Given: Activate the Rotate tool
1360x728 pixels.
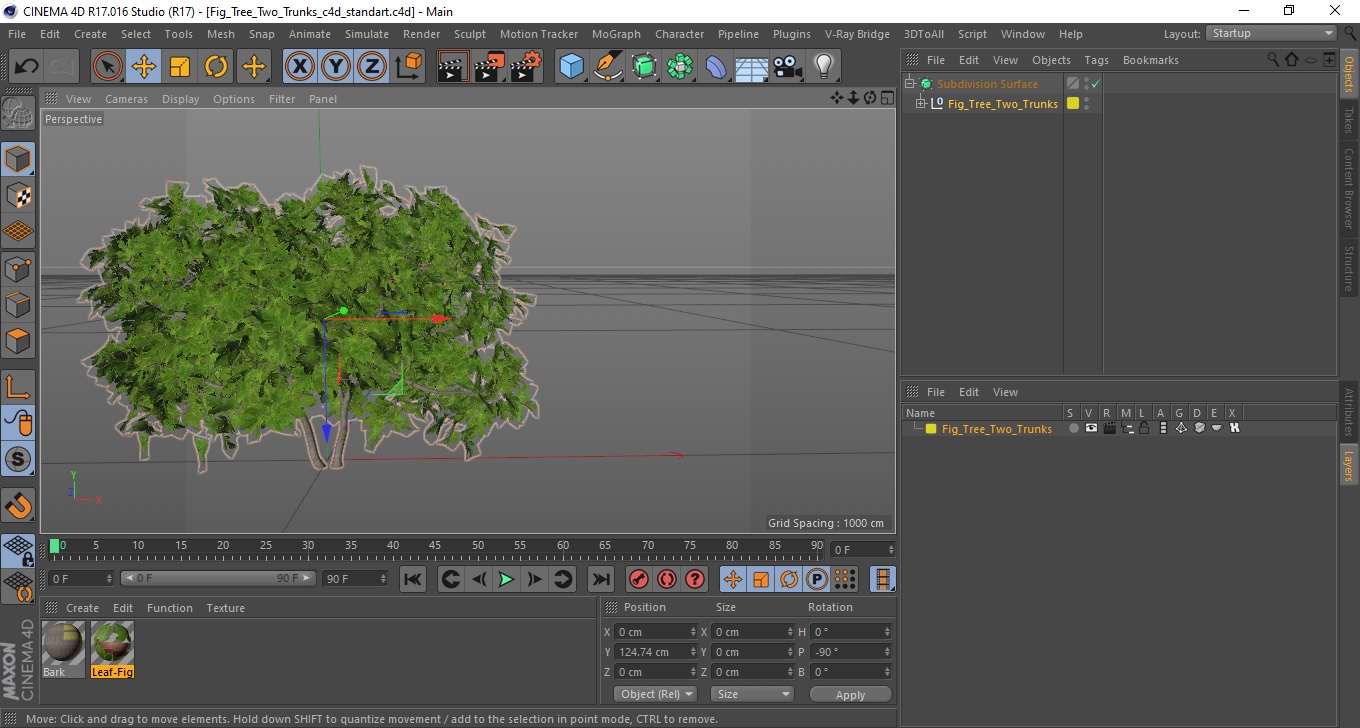Looking at the screenshot, I should click(216, 67).
